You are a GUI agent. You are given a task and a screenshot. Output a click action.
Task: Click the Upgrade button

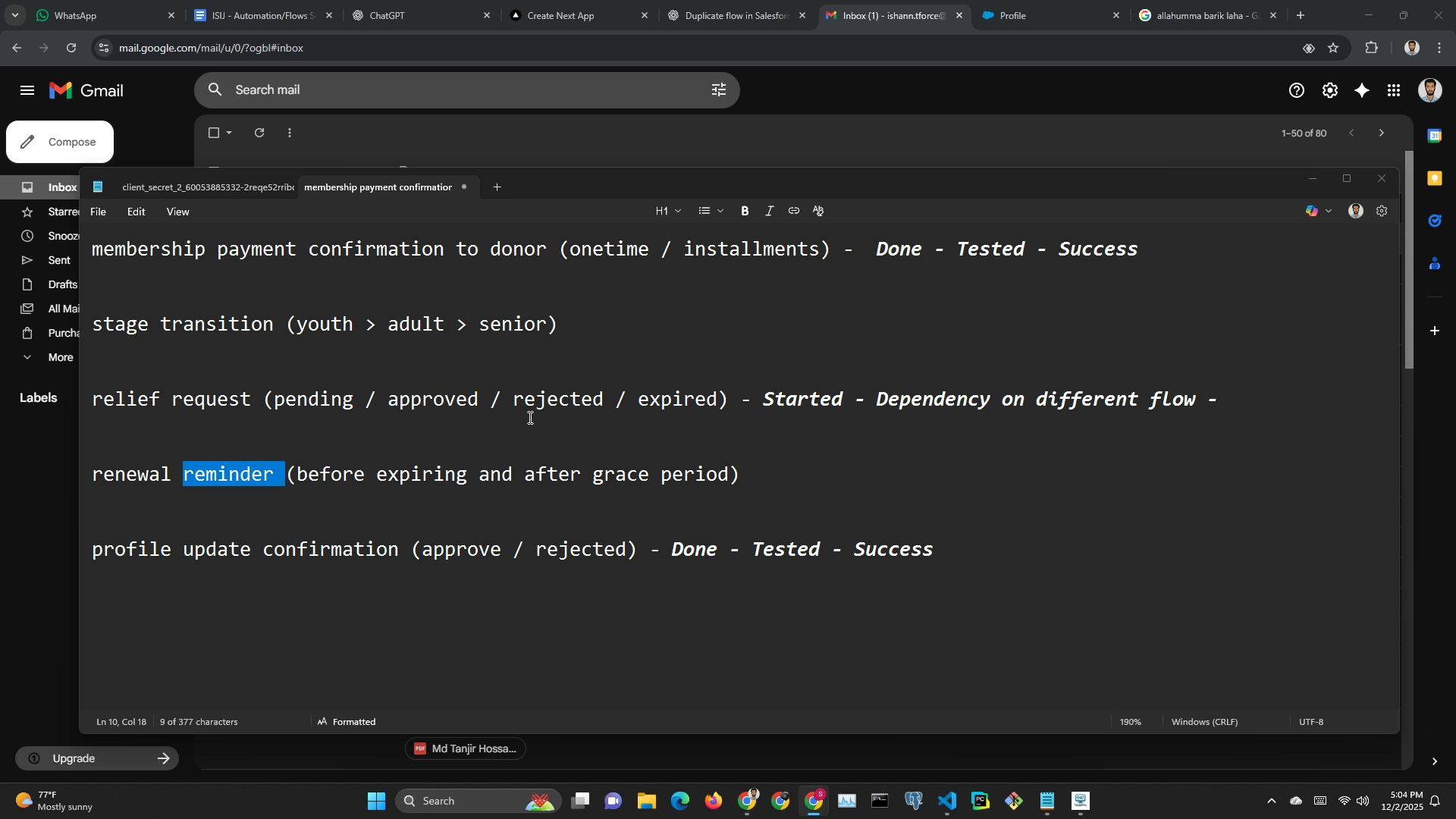[x=96, y=758]
